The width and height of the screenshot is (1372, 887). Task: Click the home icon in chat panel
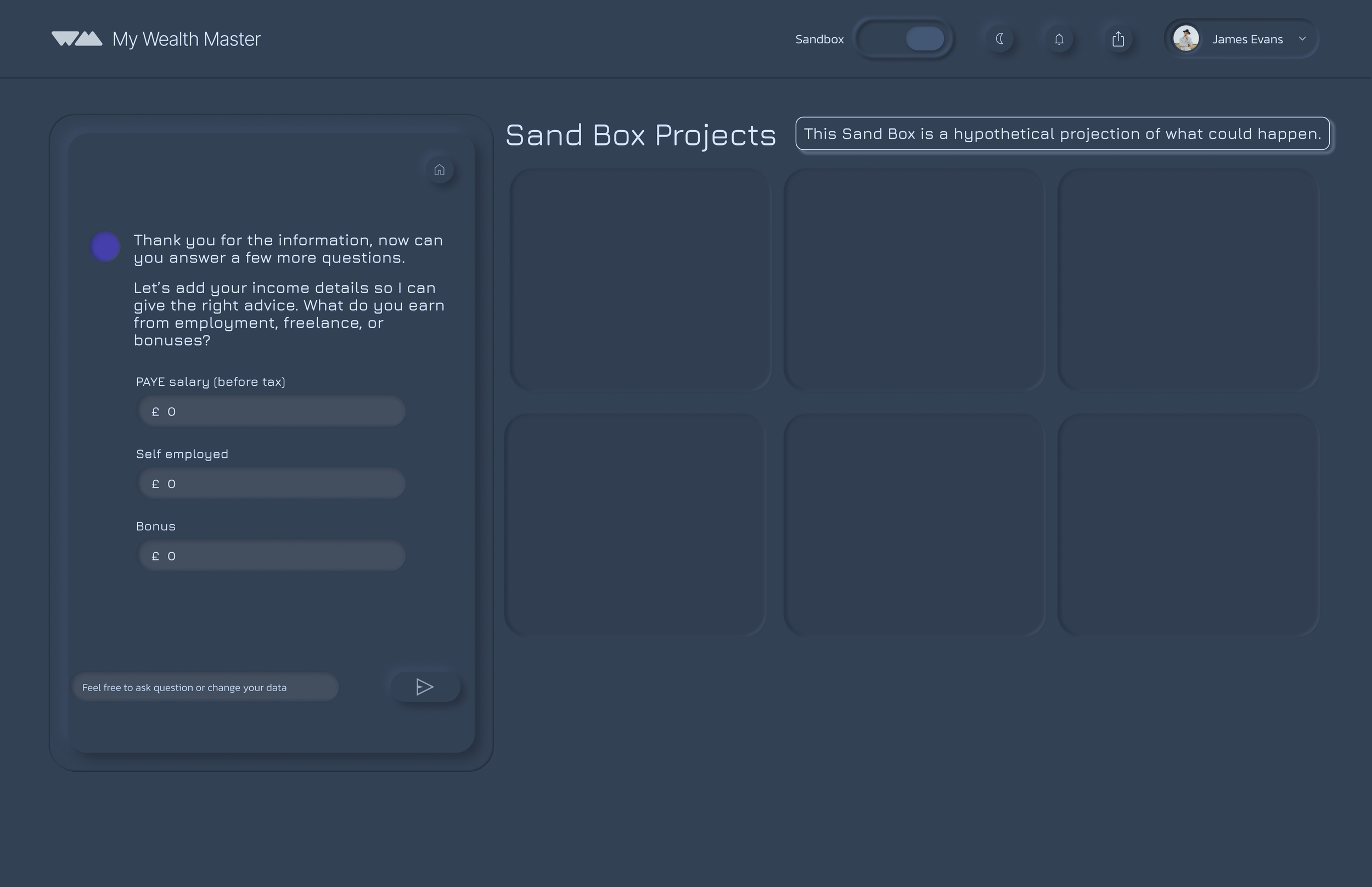point(439,170)
